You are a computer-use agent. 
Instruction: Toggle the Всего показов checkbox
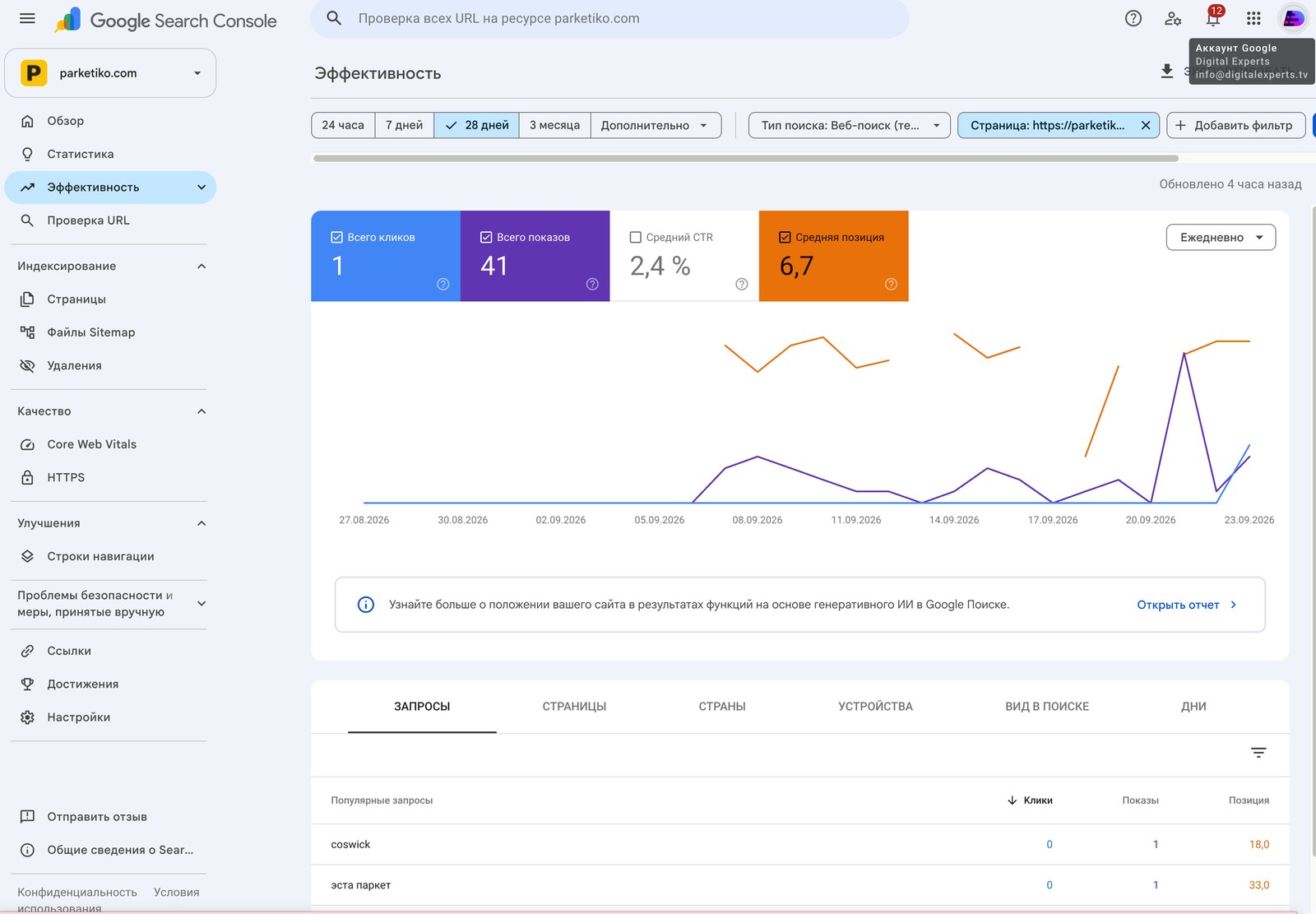pos(486,237)
